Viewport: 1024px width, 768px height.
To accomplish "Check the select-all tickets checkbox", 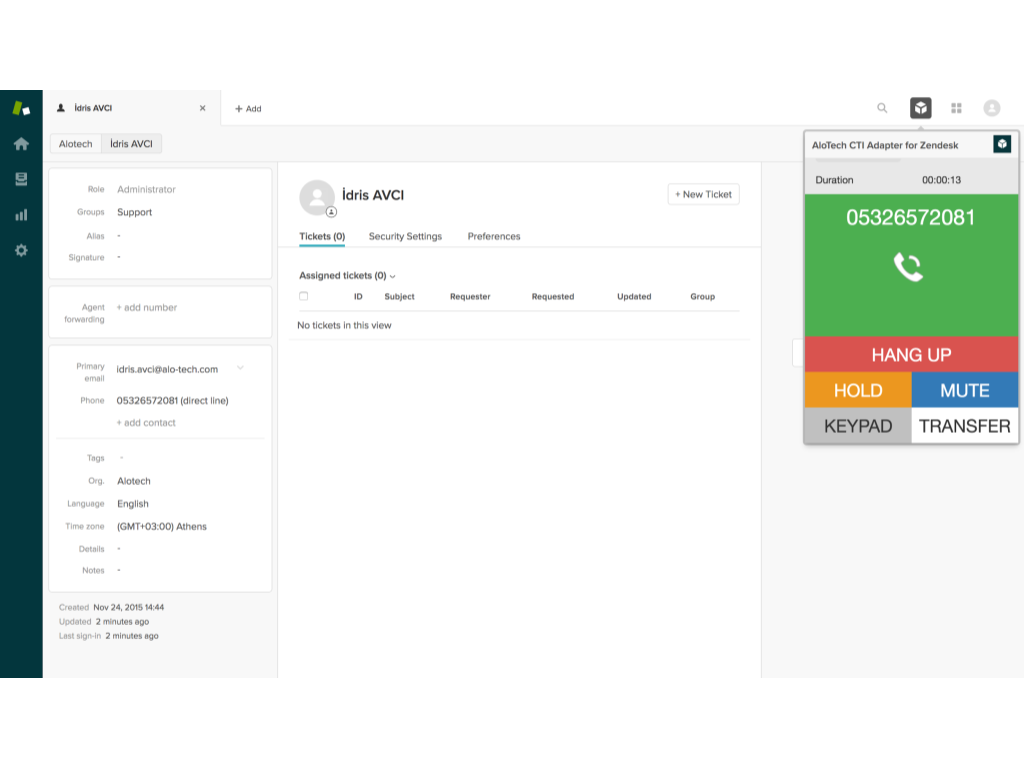I will 304,296.
